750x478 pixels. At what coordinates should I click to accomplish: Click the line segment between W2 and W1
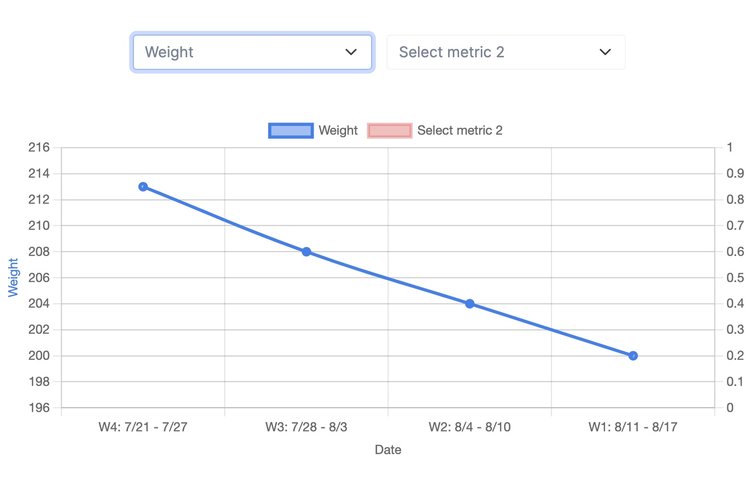pyautogui.click(x=551, y=330)
